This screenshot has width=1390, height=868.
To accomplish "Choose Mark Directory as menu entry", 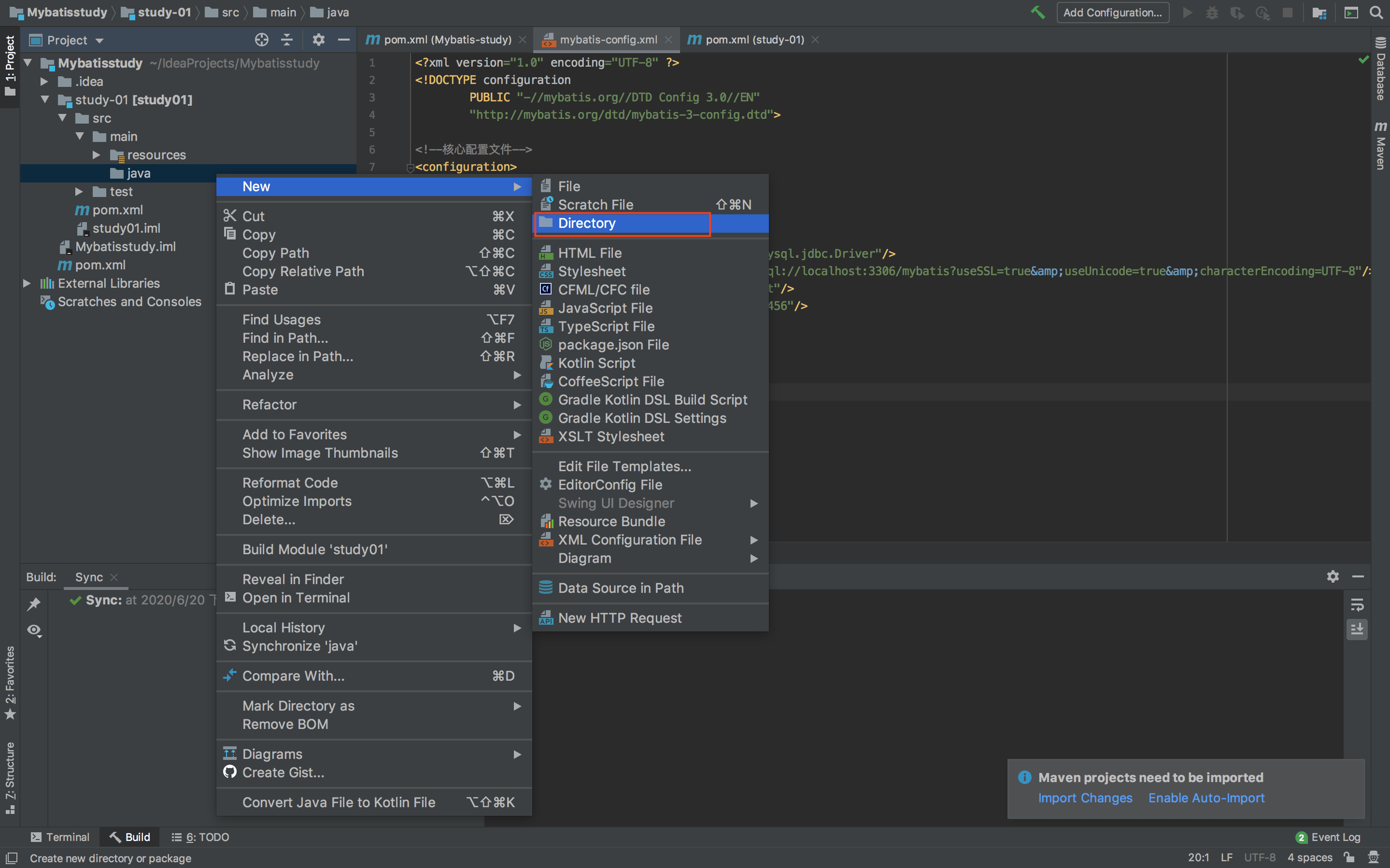I will pos(298,705).
